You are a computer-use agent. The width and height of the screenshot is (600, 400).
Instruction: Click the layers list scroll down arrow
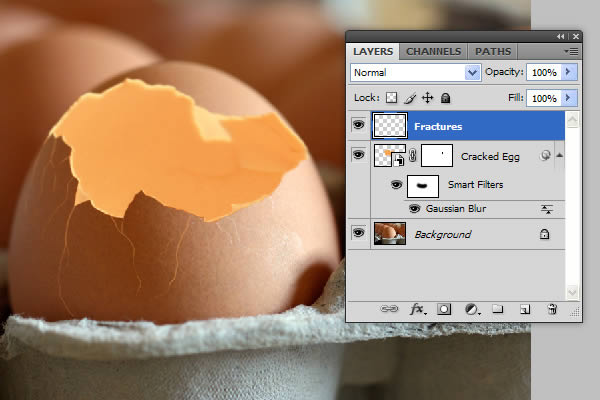point(572,292)
